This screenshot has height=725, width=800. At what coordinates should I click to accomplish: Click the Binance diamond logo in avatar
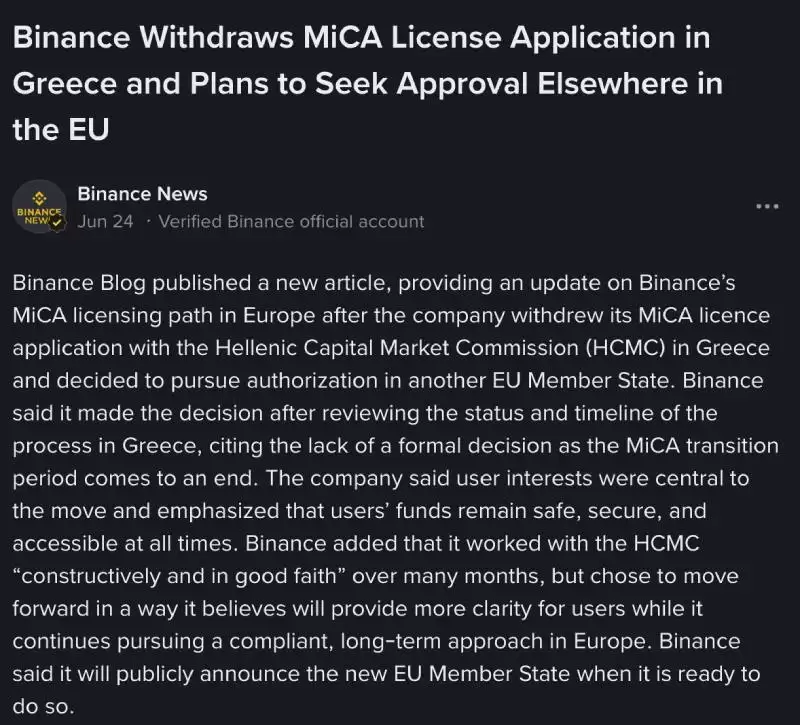tap(39, 197)
